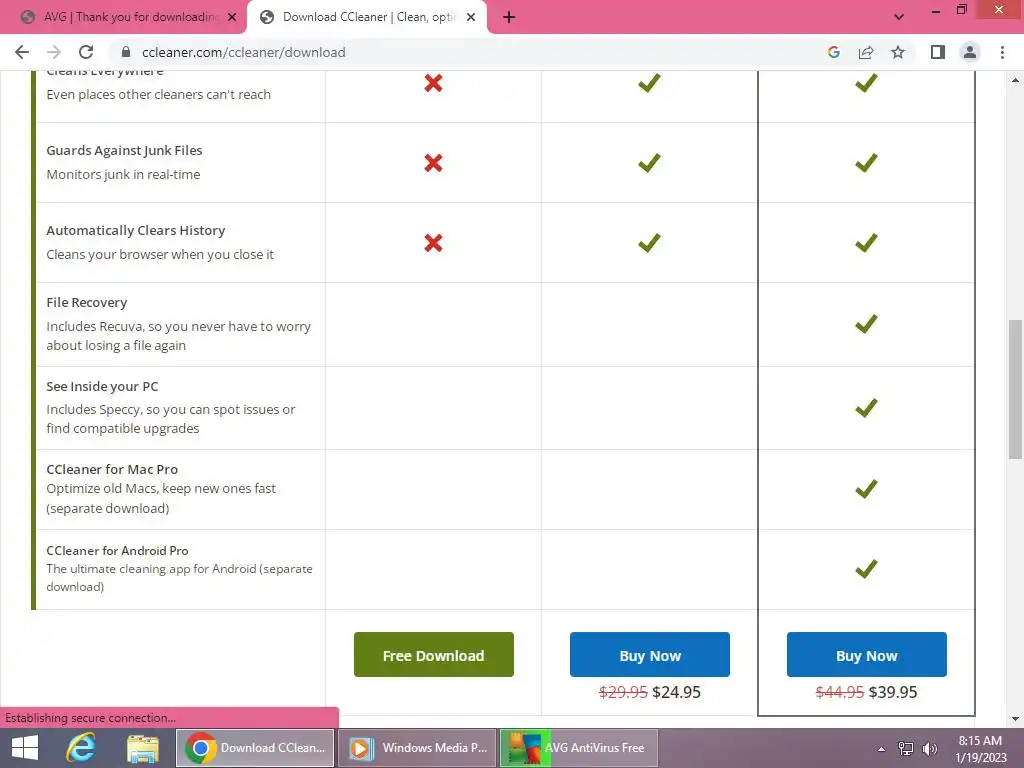Click the network tray icon

coord(906,748)
